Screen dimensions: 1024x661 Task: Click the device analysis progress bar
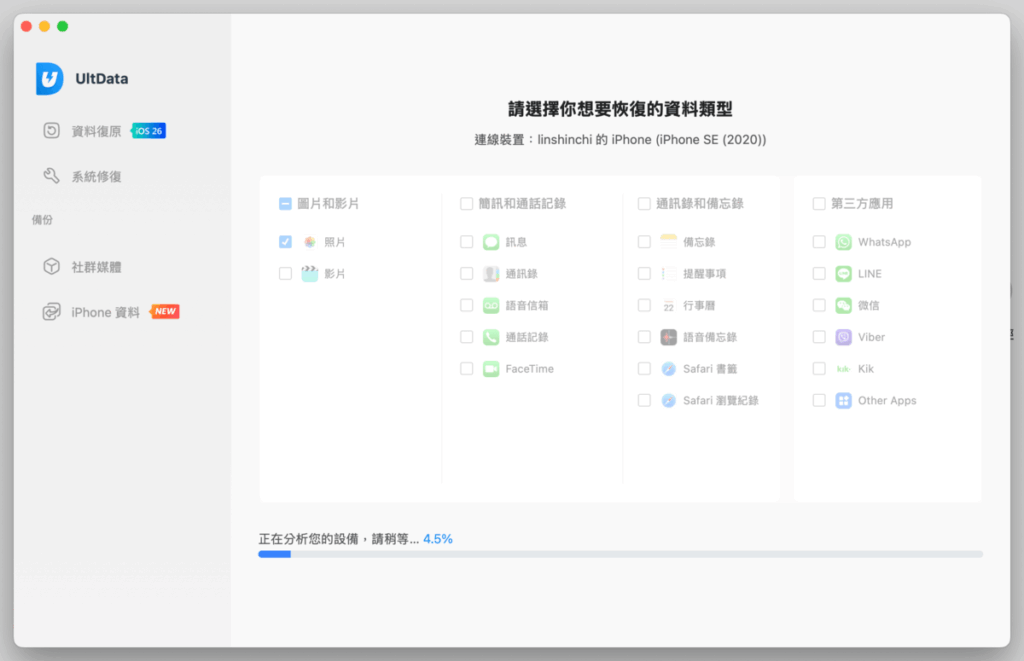[x=620, y=553]
